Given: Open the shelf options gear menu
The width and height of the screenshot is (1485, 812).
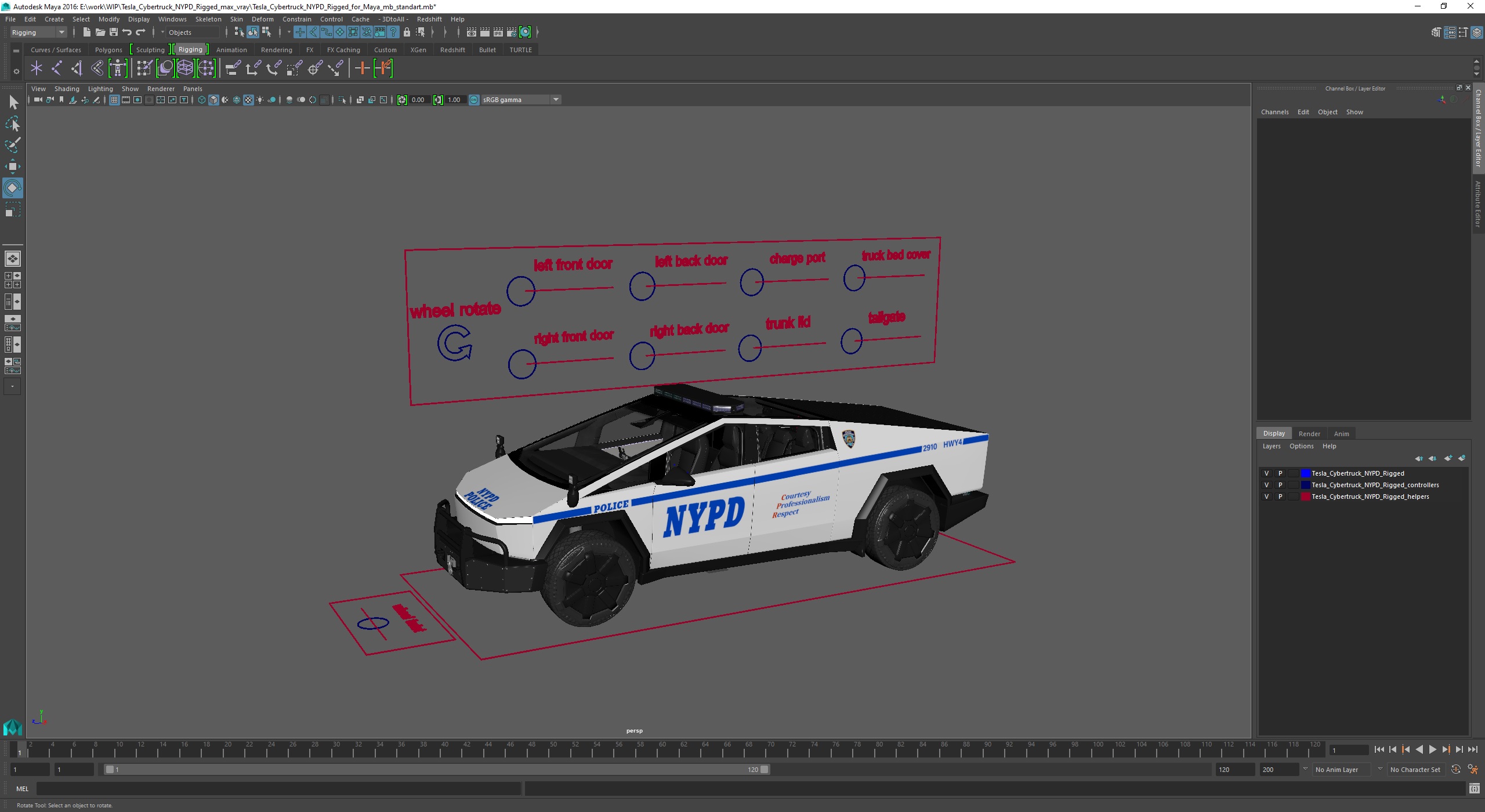Looking at the screenshot, I should pyautogui.click(x=16, y=71).
